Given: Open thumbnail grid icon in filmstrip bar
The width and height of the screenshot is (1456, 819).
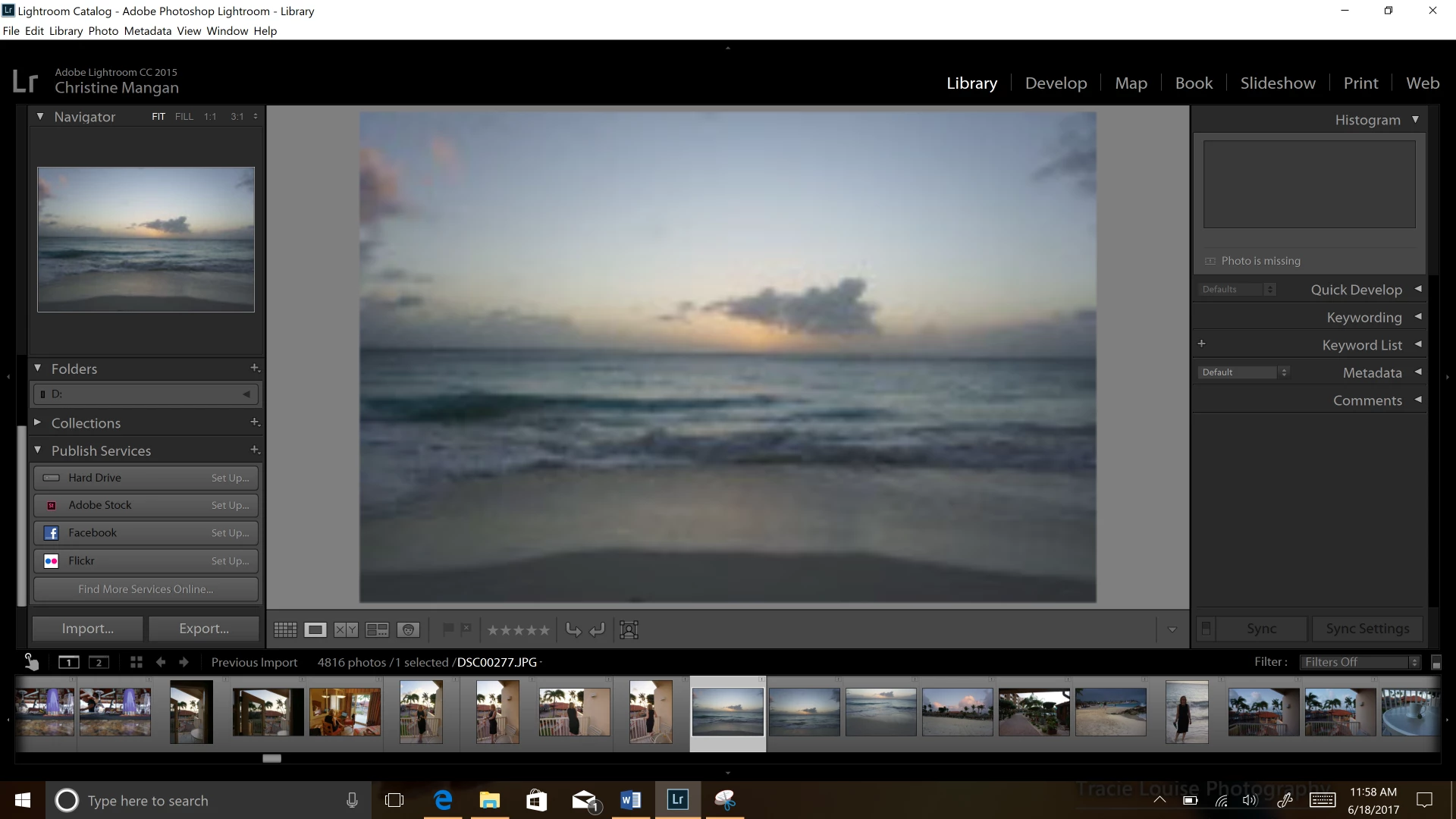Looking at the screenshot, I should pyautogui.click(x=136, y=662).
